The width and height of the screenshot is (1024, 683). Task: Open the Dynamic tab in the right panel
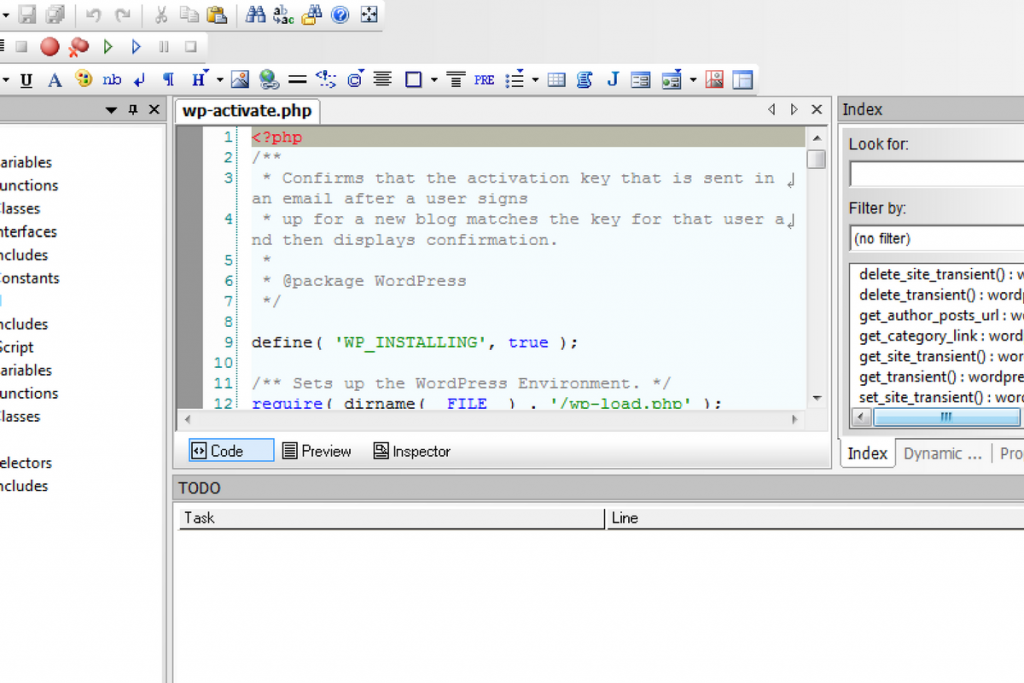pos(941,453)
